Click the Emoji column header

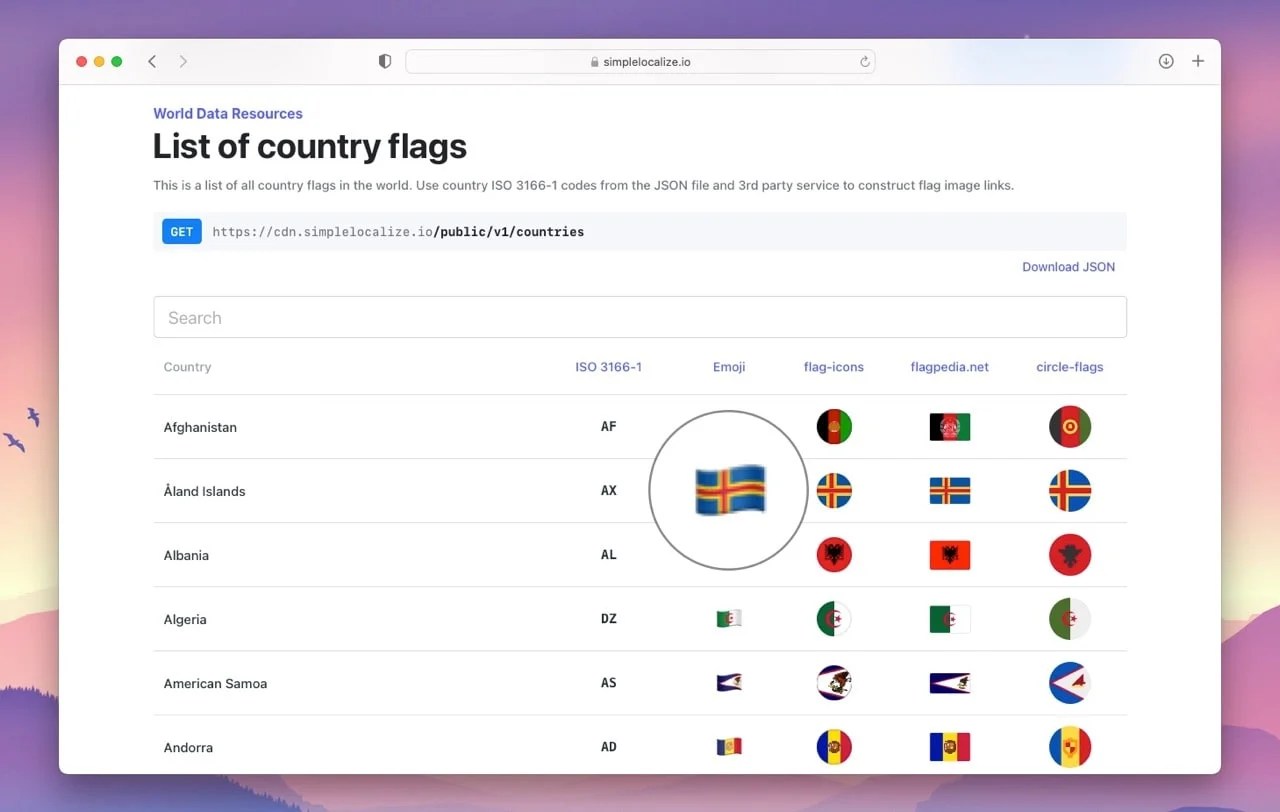point(728,367)
